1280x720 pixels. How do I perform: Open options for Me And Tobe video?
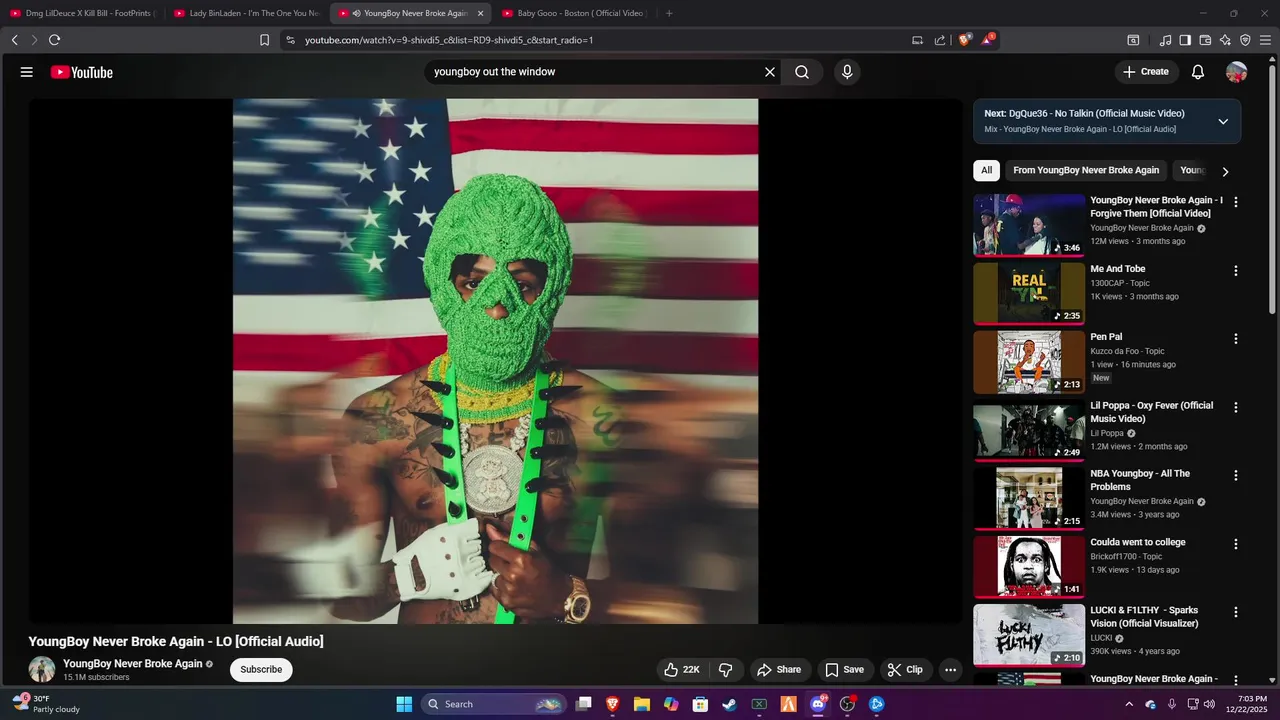point(1236,271)
